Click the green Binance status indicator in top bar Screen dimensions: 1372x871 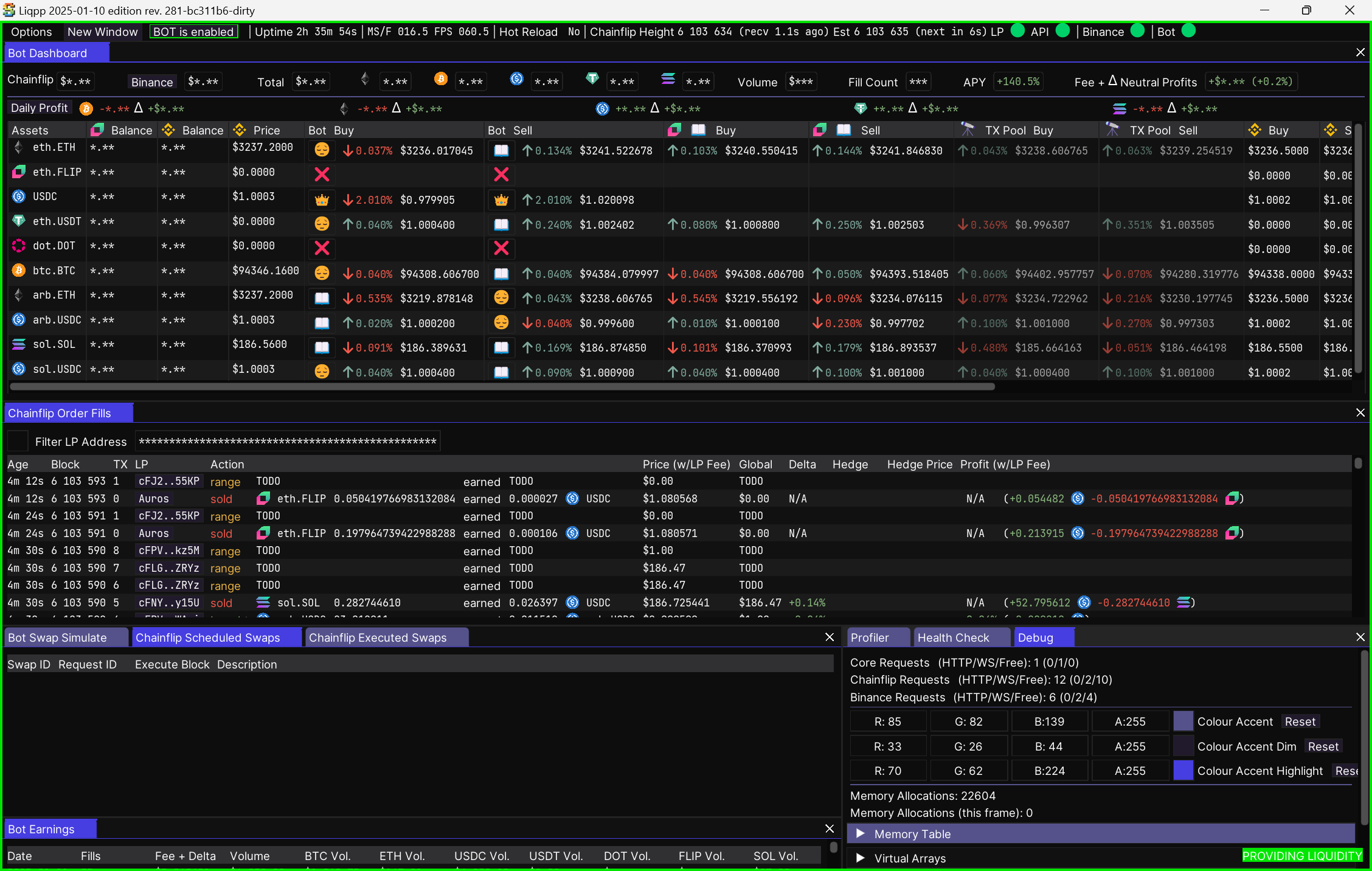coord(1138,30)
